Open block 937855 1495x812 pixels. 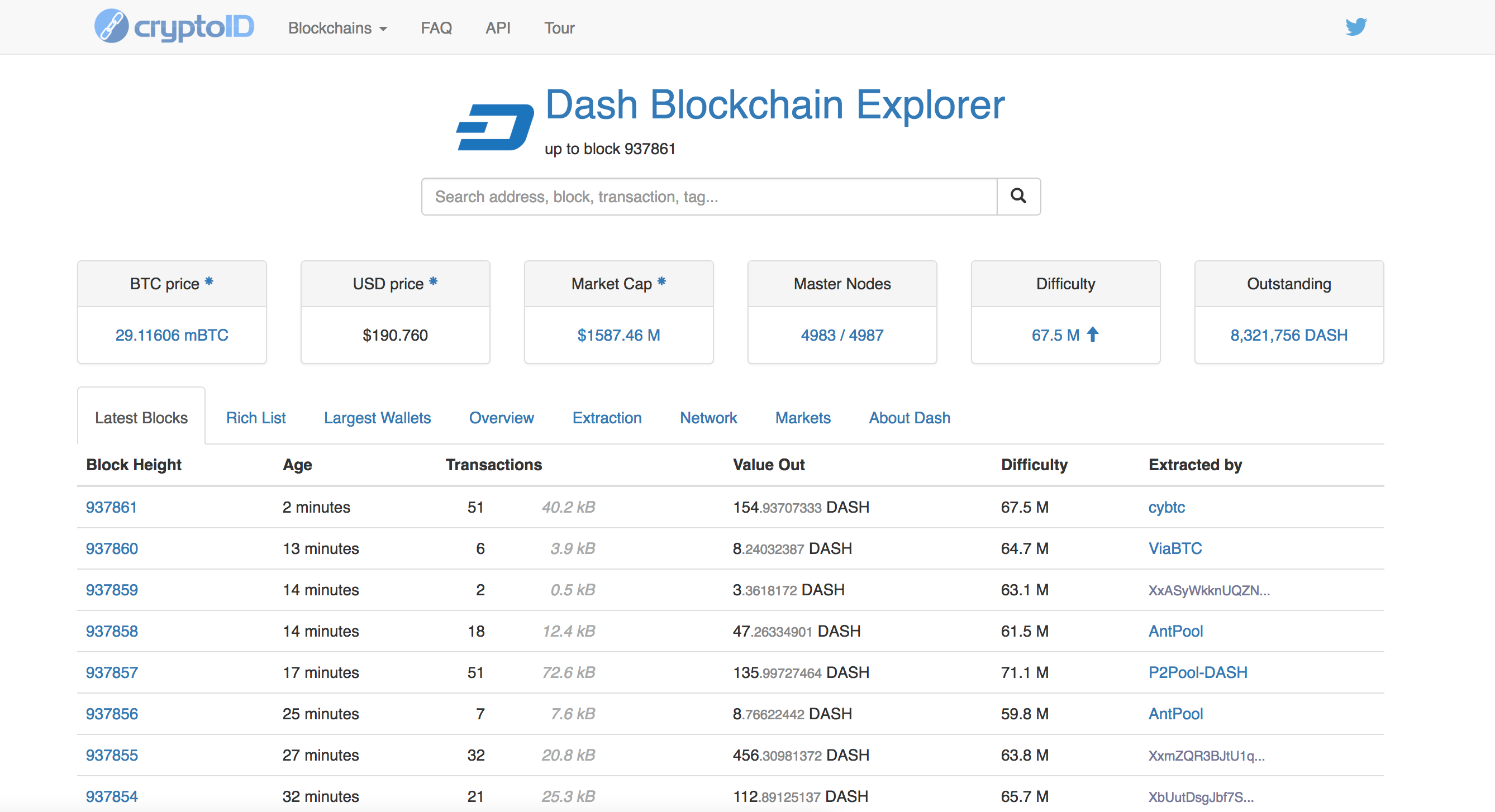pyautogui.click(x=112, y=754)
